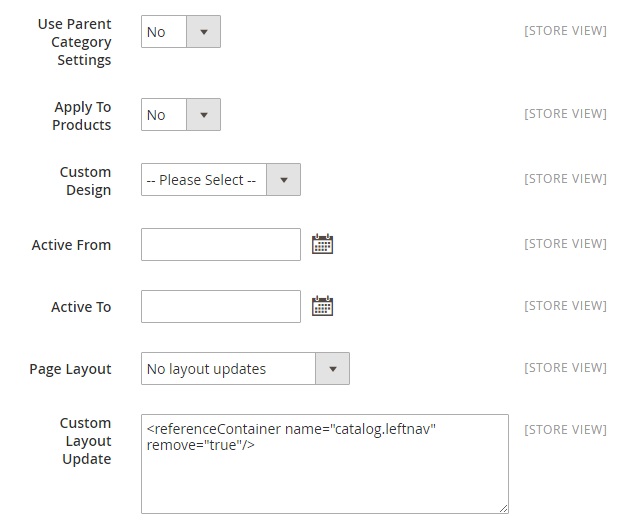This screenshot has width=643, height=527.
Task: Open the Active From calendar picker
Action: click(322, 244)
